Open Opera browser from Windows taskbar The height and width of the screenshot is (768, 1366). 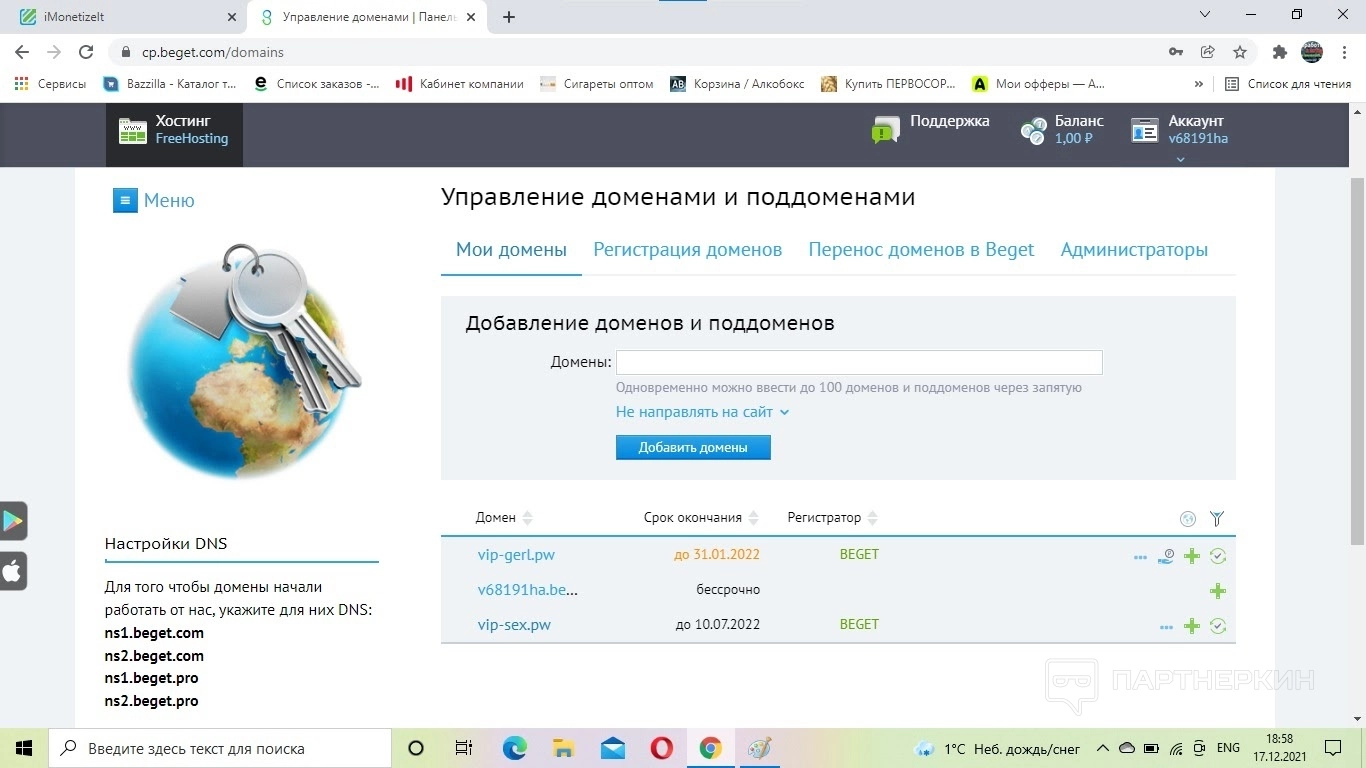pos(661,748)
